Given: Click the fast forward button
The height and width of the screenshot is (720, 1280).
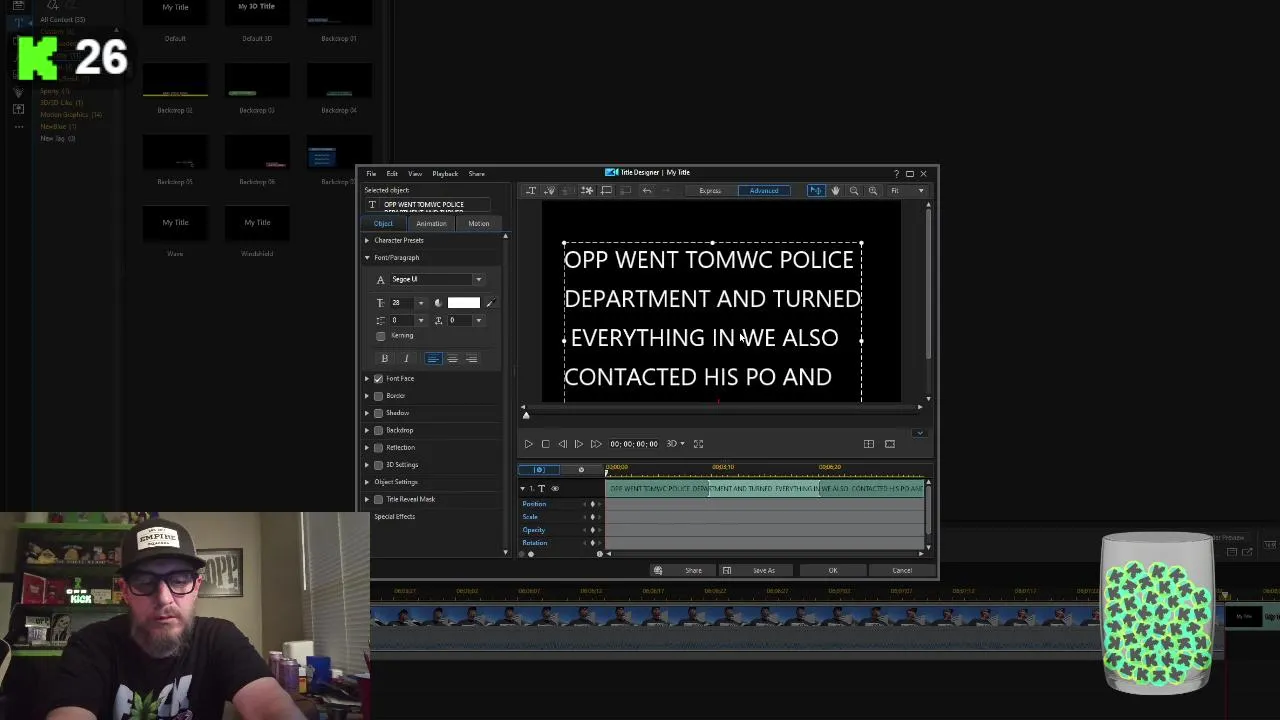Looking at the screenshot, I should tap(596, 444).
